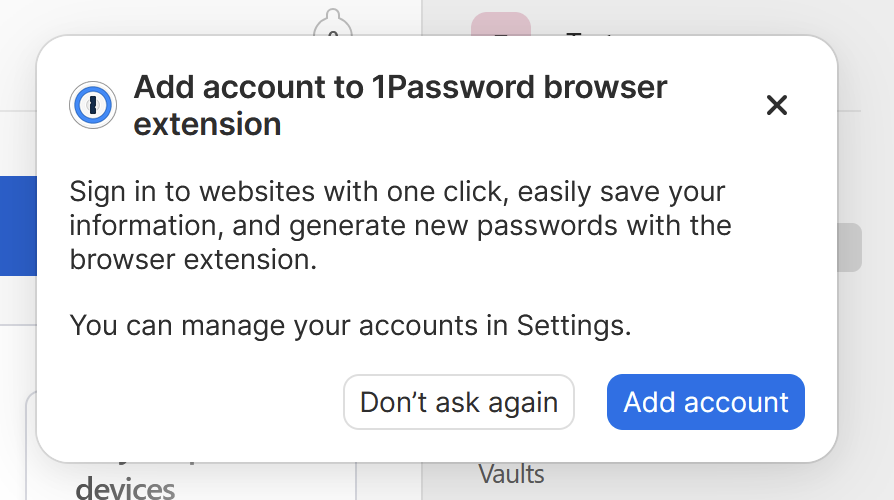Choose Don't ask again
This screenshot has width=894, height=500.
pyautogui.click(x=458, y=402)
